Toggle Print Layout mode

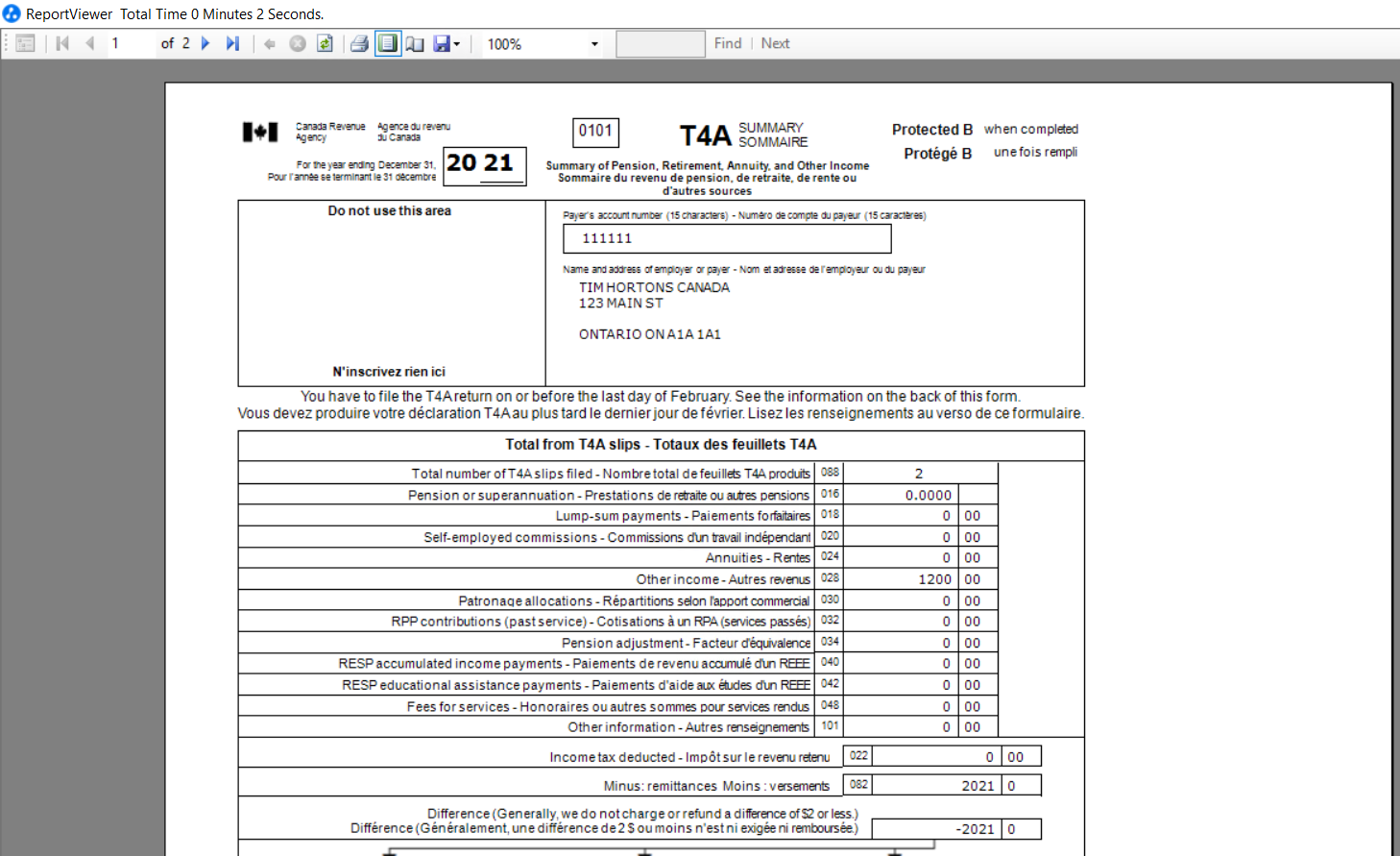click(x=388, y=43)
